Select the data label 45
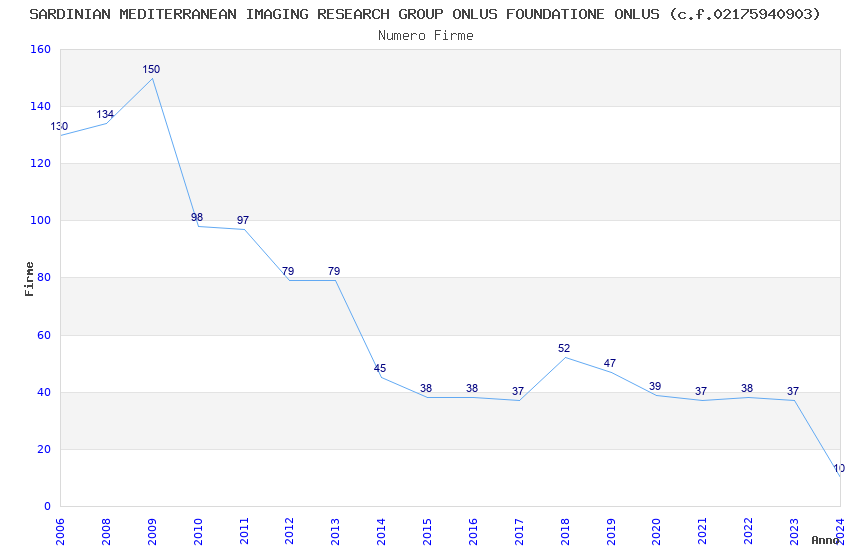Screen dimensions: 850x550 380,368
